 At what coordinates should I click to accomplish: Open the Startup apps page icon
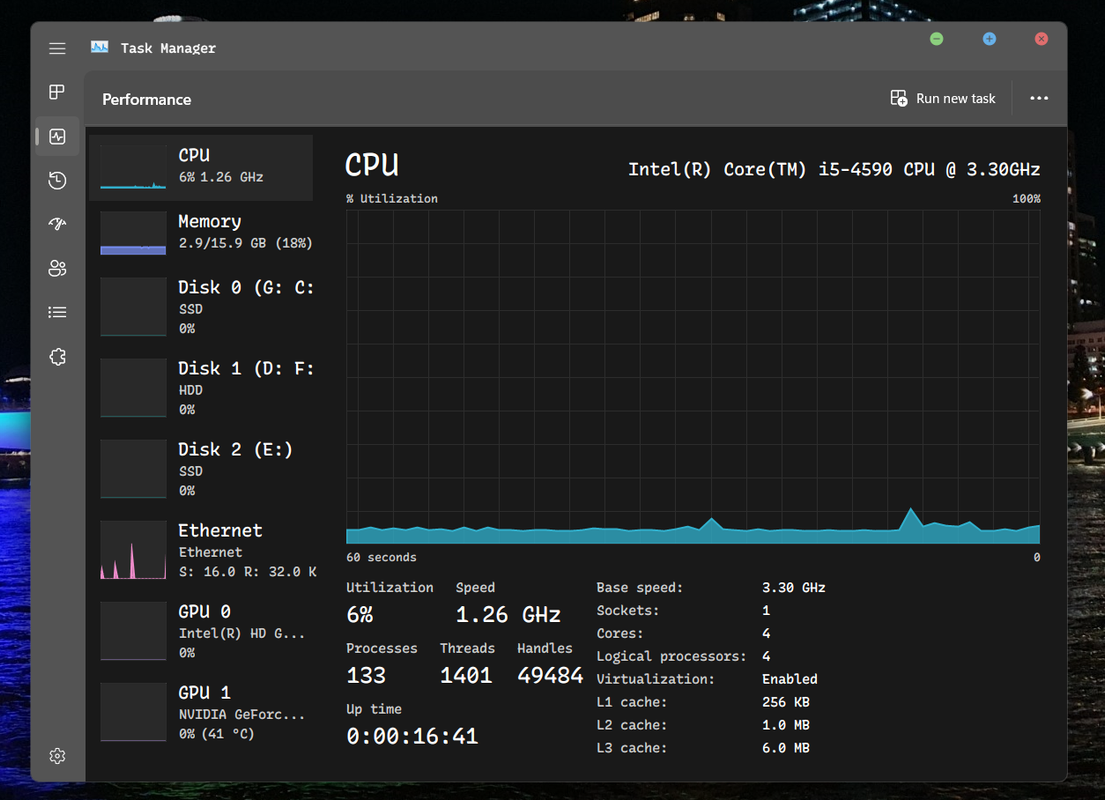point(57,224)
